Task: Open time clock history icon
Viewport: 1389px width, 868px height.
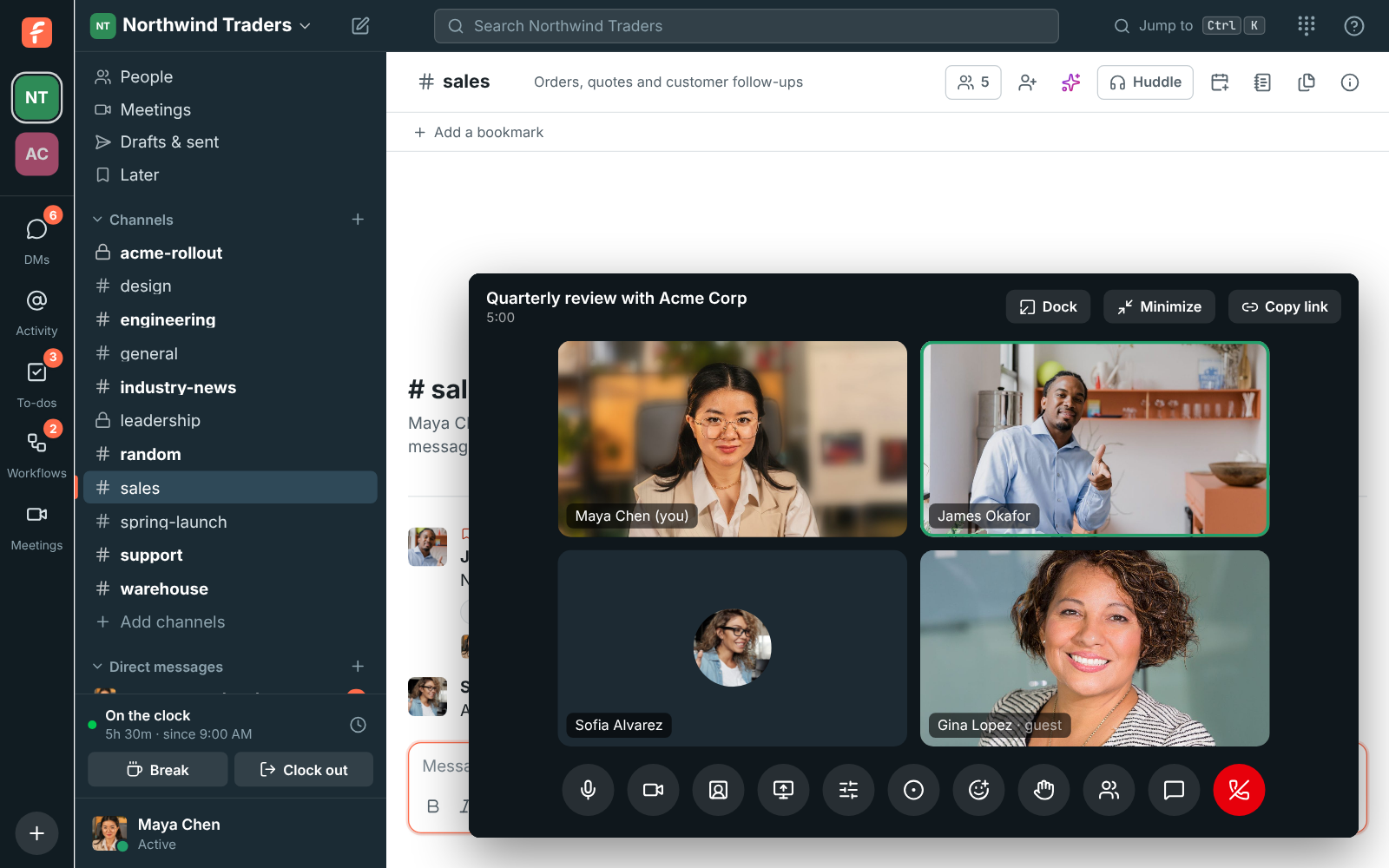Action: click(x=358, y=725)
